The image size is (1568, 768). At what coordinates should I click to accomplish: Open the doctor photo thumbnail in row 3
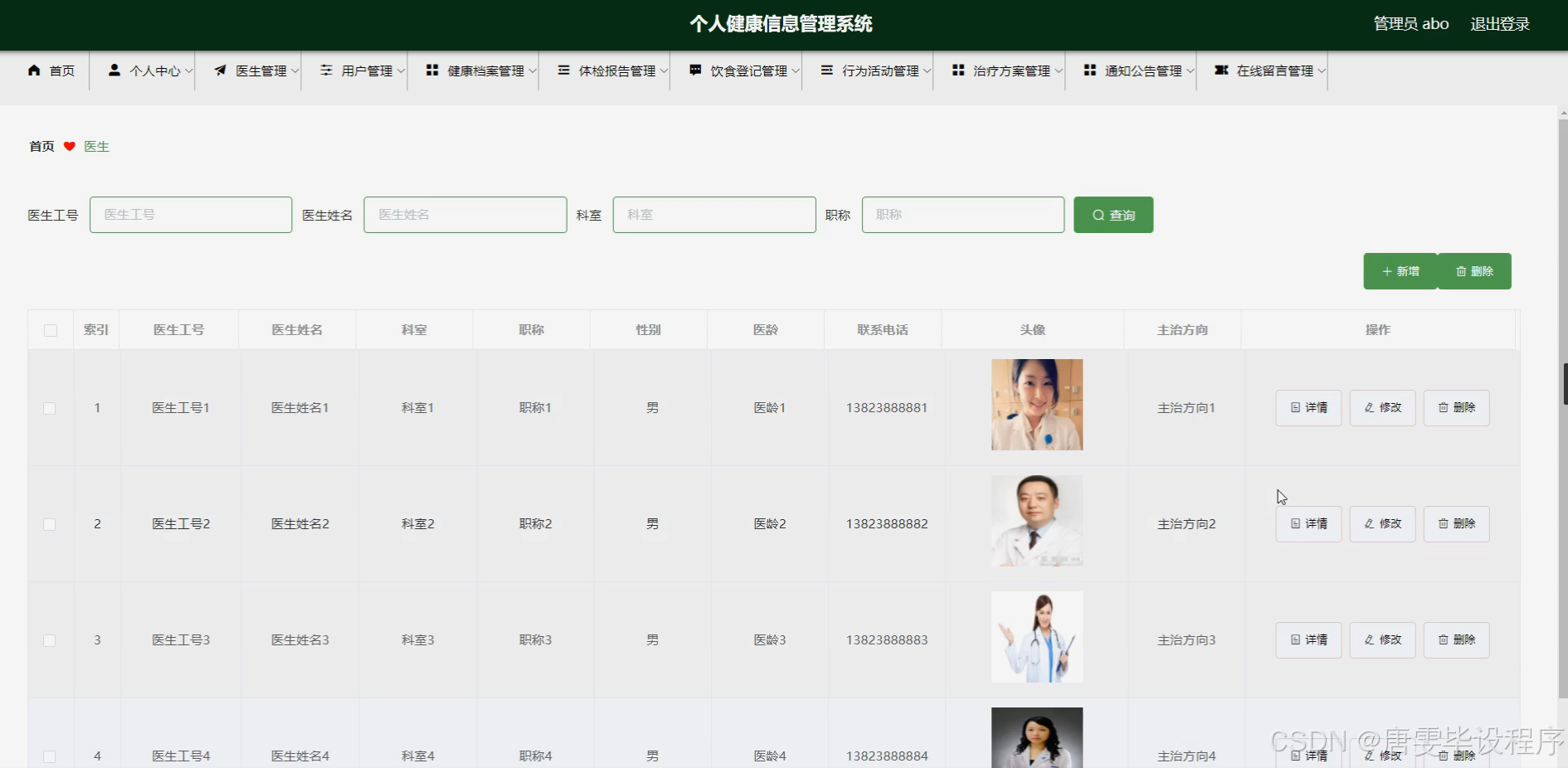[x=1037, y=637]
